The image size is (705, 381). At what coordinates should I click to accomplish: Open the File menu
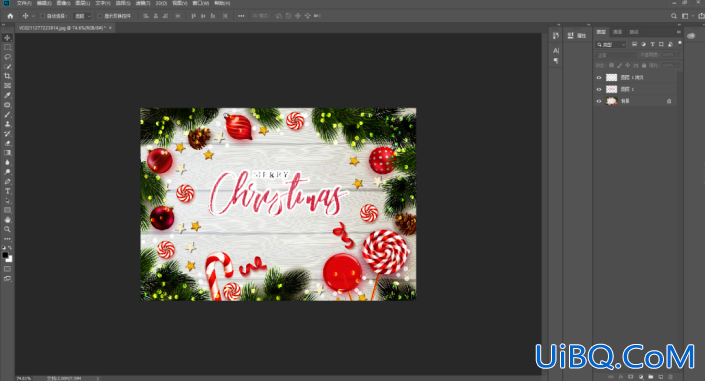tap(24, 3)
